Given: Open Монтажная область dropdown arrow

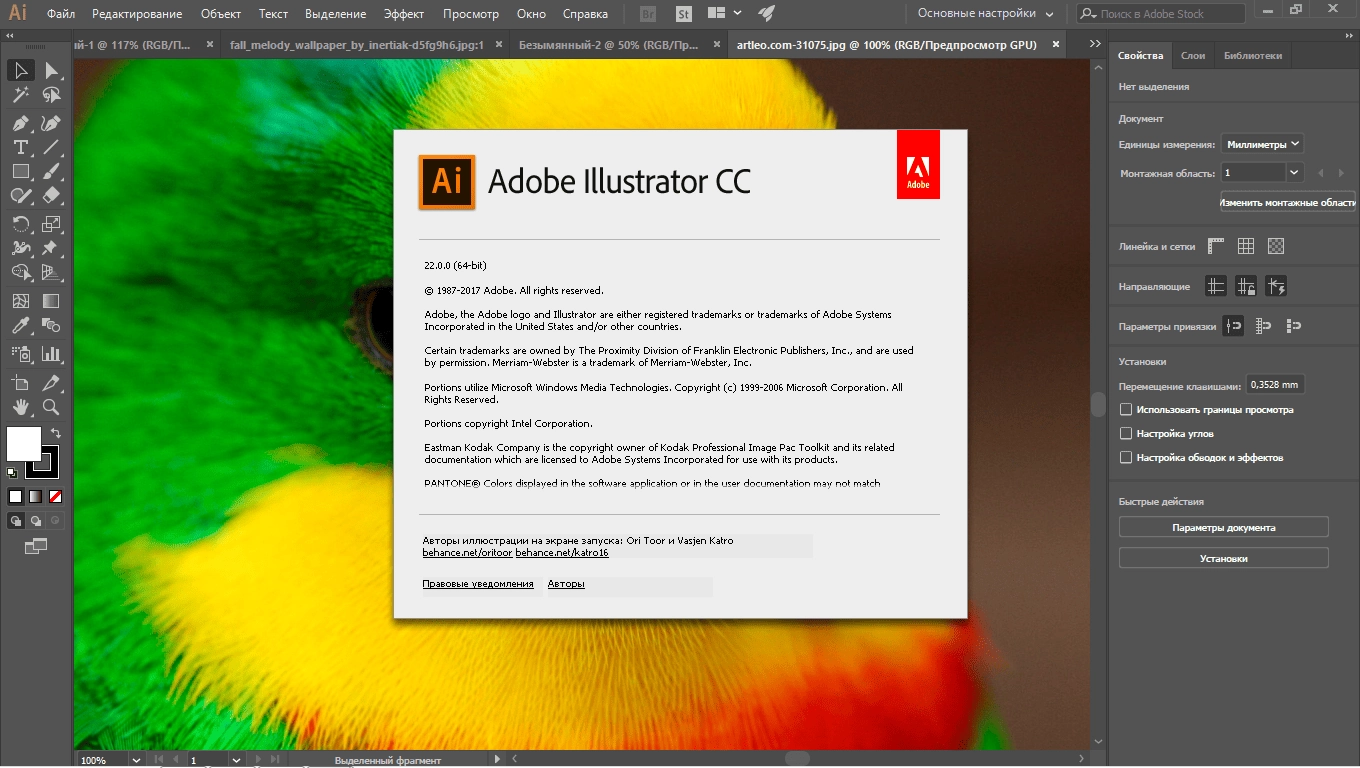Looking at the screenshot, I should pos(1294,173).
